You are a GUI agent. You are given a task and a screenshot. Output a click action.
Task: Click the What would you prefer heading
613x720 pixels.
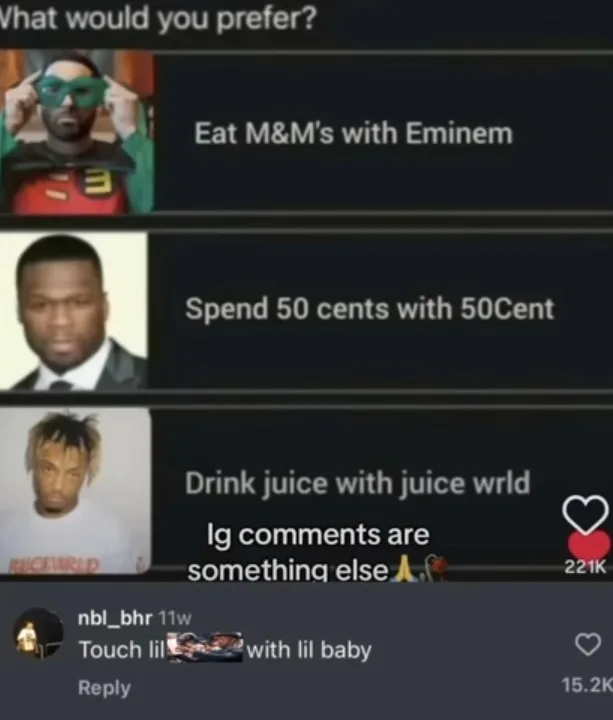158,18
